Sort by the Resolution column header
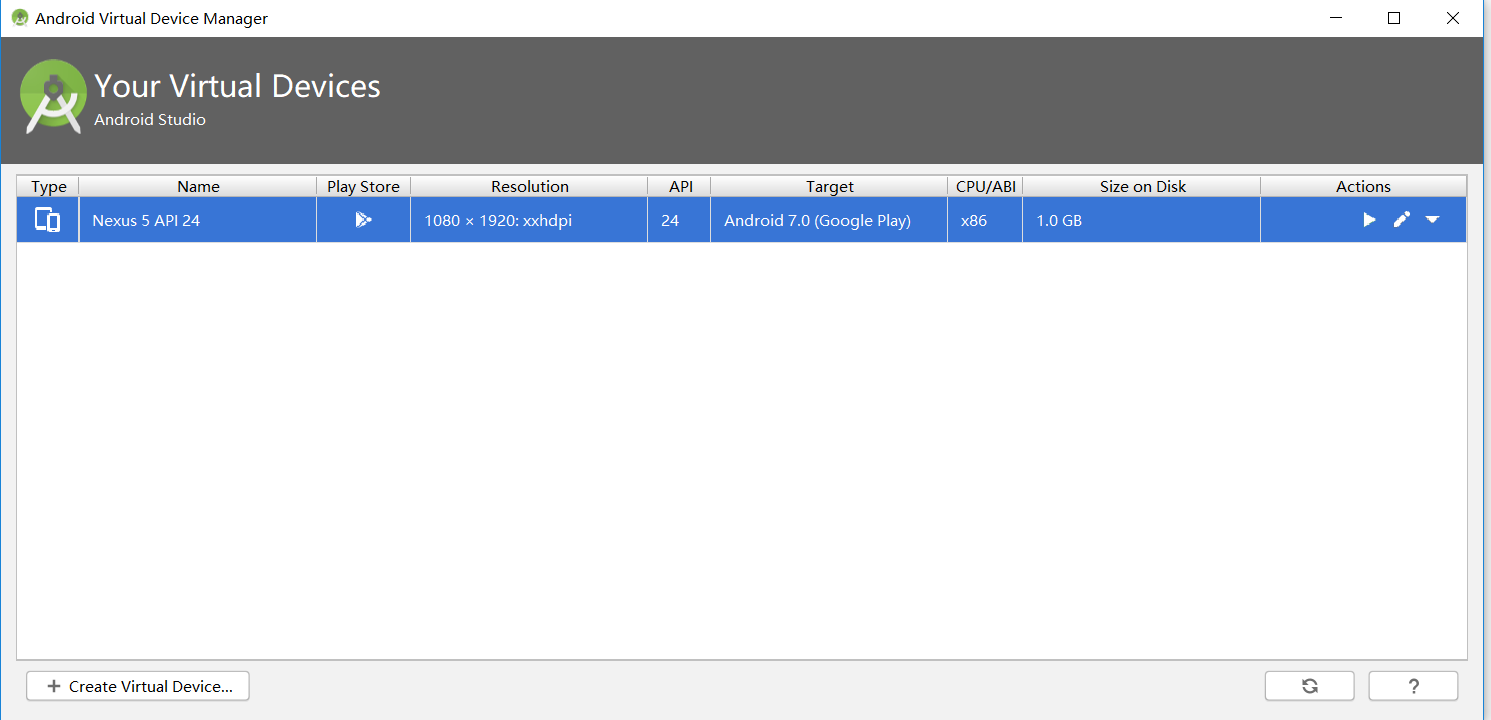This screenshot has height=720, width=1491. (x=529, y=186)
